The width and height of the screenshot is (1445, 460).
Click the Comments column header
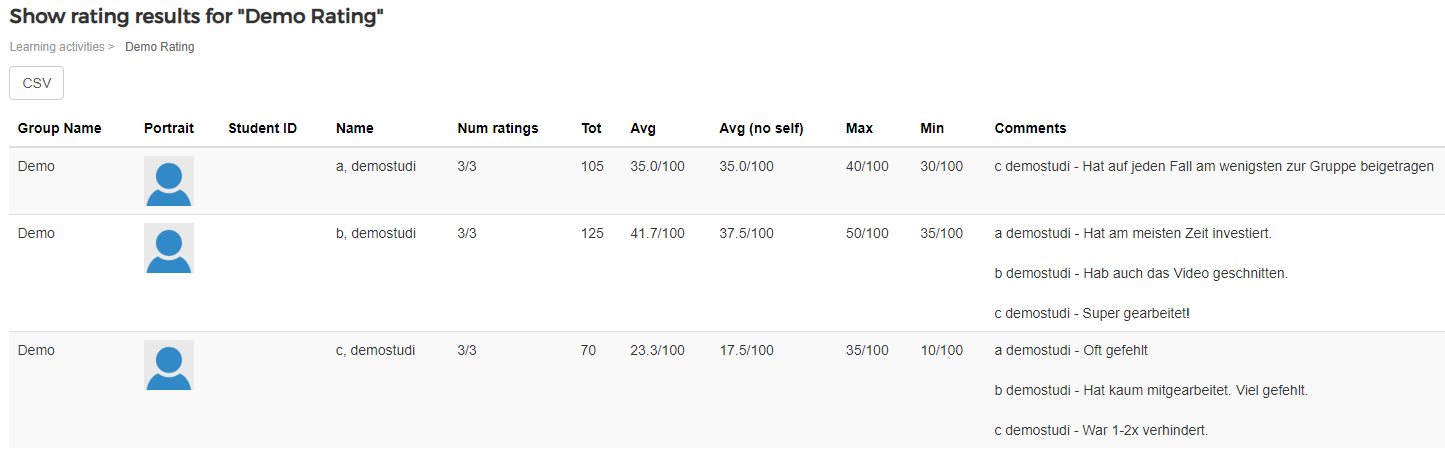1030,128
